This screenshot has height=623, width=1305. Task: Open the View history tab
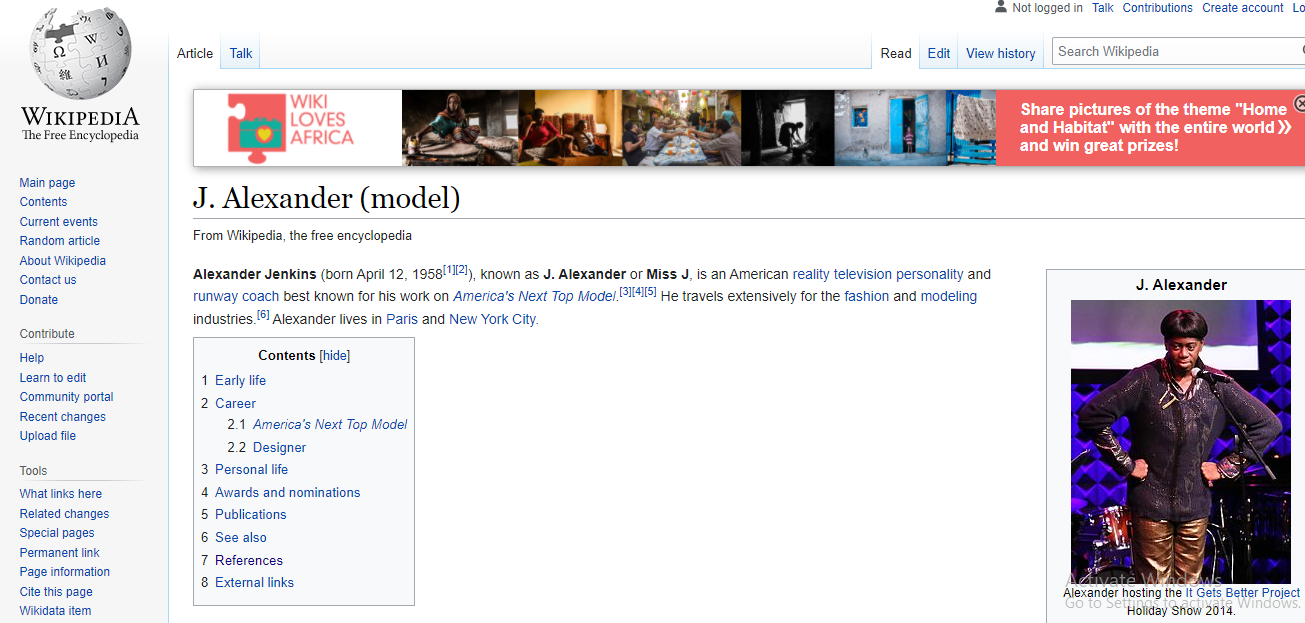coord(1001,53)
